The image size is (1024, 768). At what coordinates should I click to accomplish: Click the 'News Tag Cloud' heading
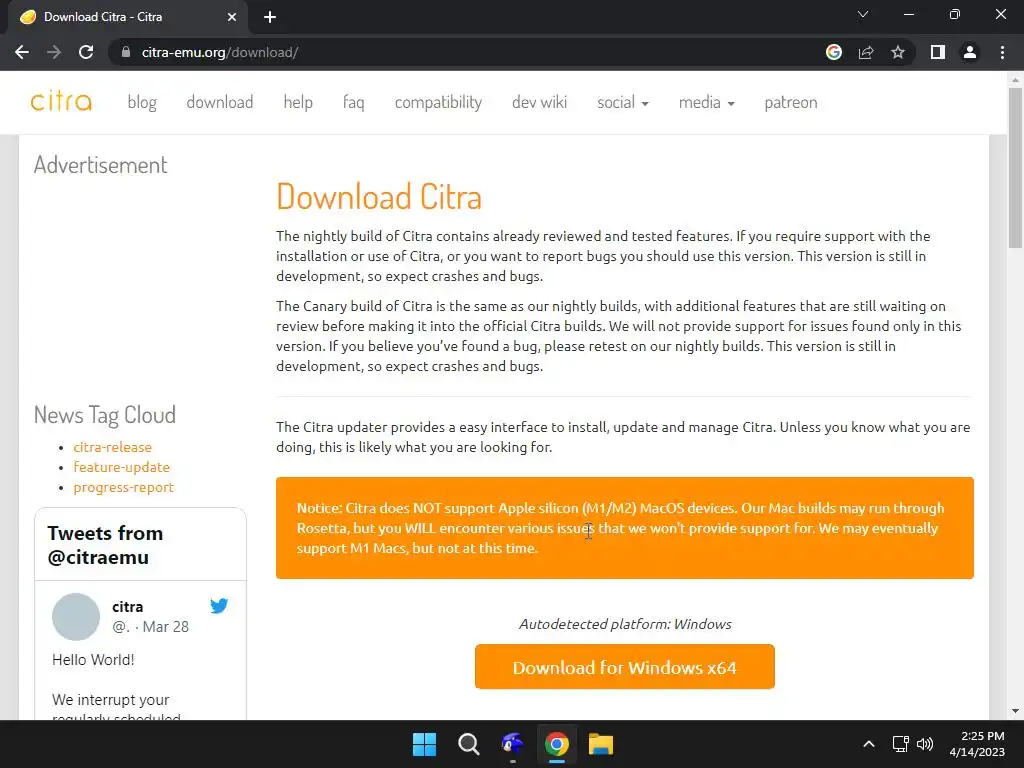tap(104, 415)
